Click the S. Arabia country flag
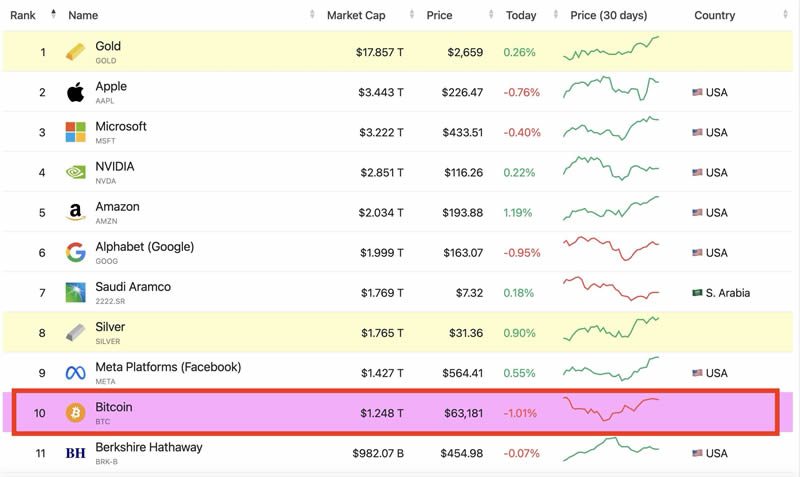 (697, 293)
